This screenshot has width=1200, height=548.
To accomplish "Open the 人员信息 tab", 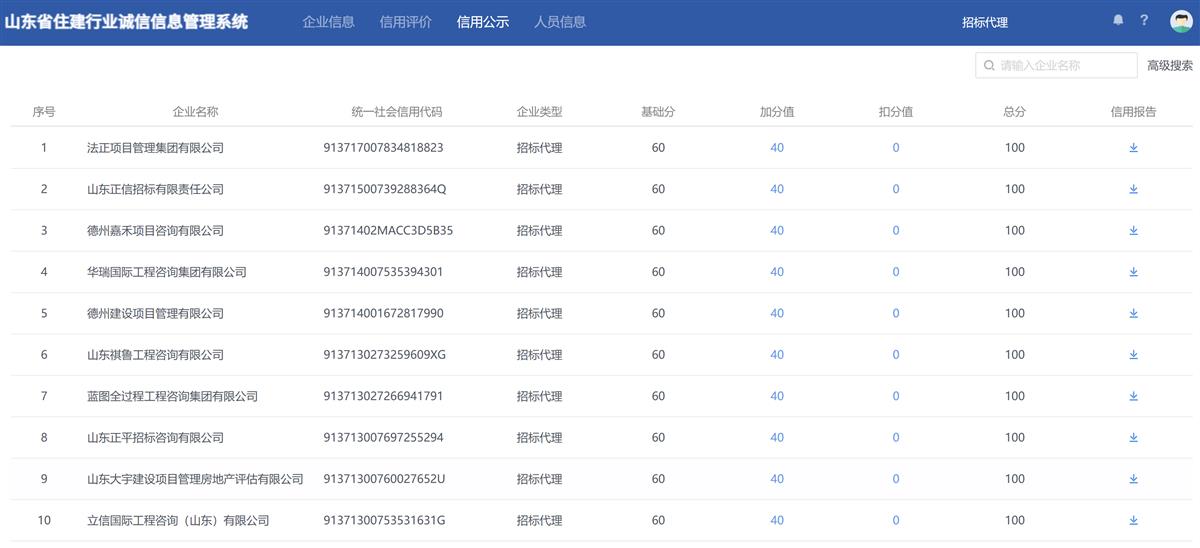I will (x=560, y=22).
